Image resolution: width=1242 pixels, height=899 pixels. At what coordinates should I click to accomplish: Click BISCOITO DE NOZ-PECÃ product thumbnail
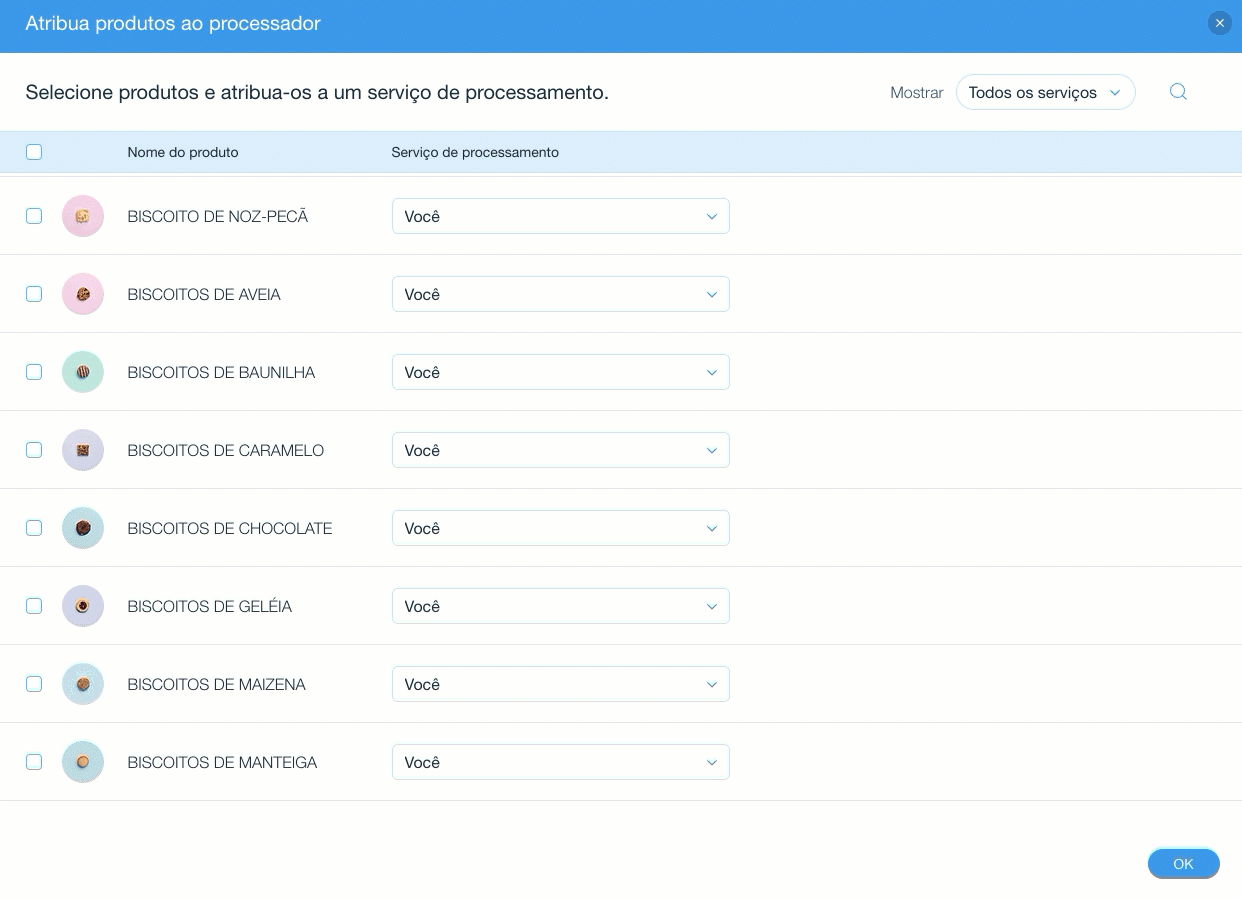(x=83, y=216)
